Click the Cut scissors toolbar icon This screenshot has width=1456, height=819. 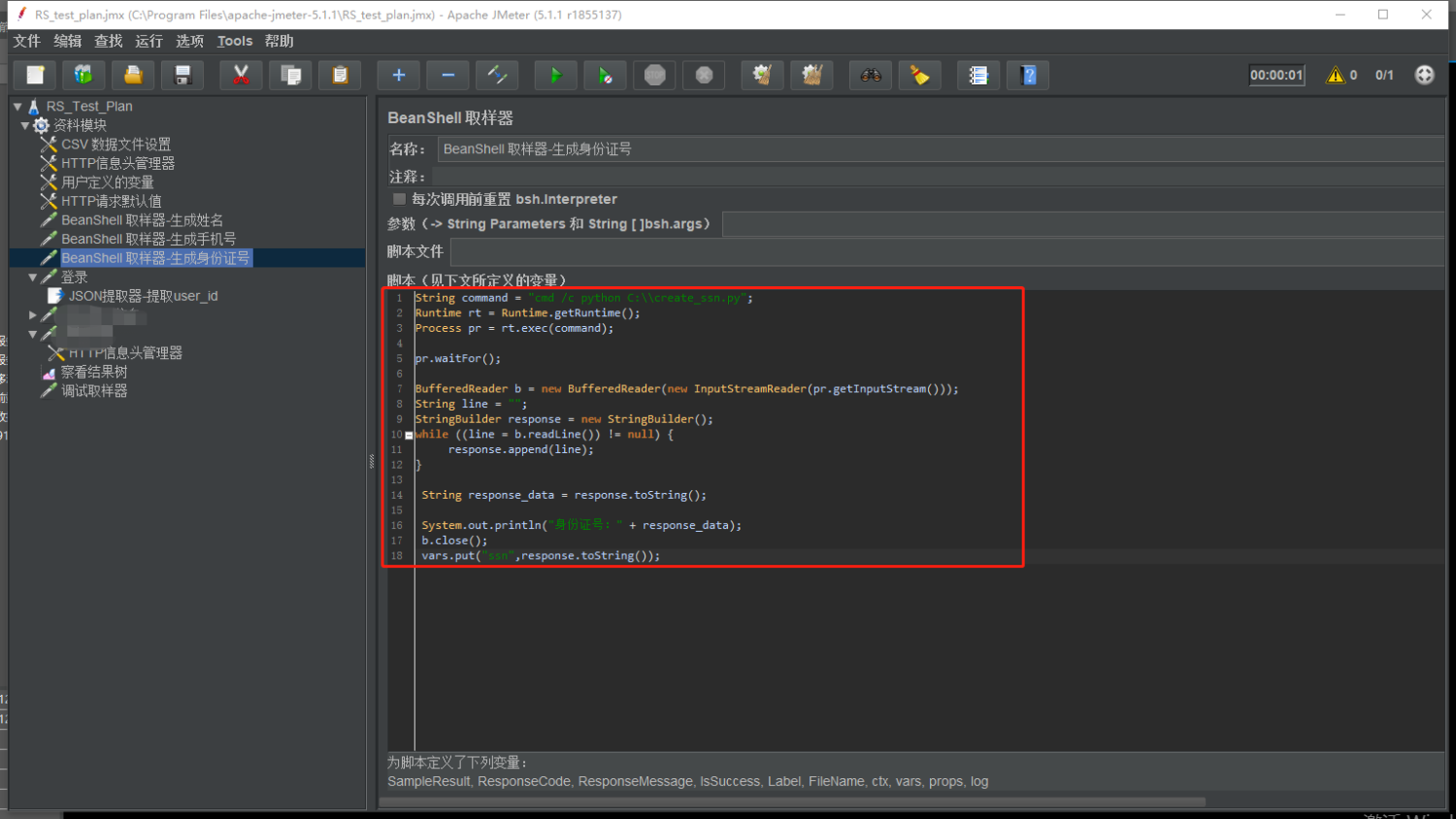tap(241, 76)
